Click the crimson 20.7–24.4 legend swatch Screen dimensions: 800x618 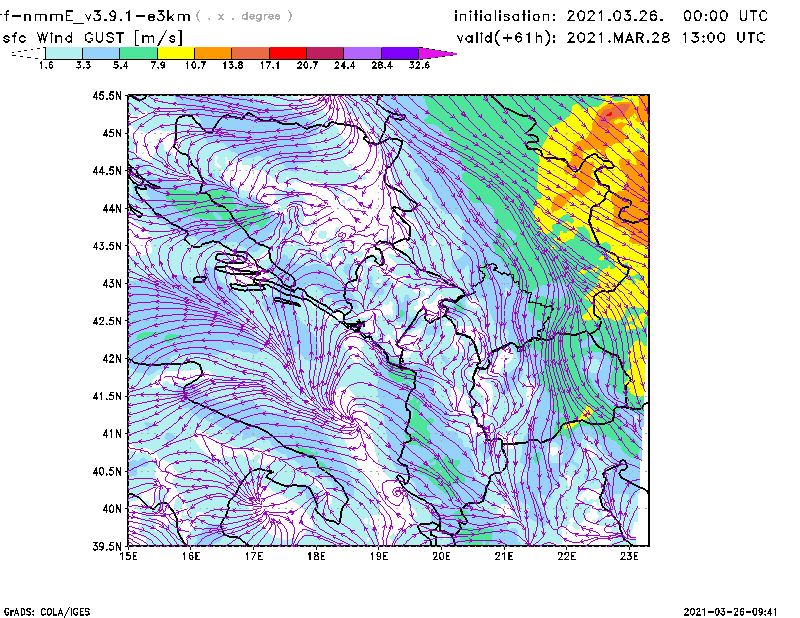(325, 53)
